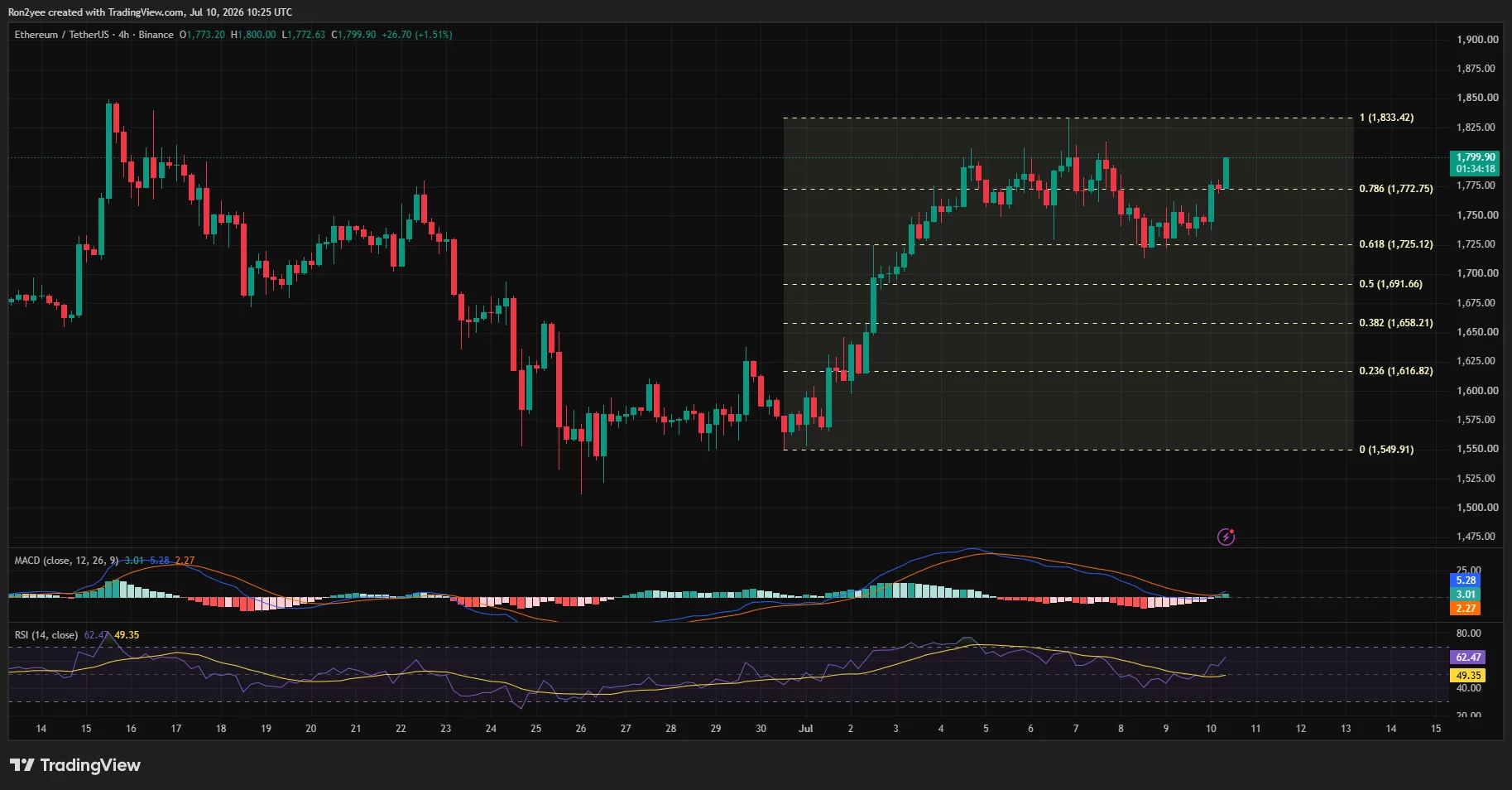
Task: Click the date 22 on time axis
Action: pos(401,729)
